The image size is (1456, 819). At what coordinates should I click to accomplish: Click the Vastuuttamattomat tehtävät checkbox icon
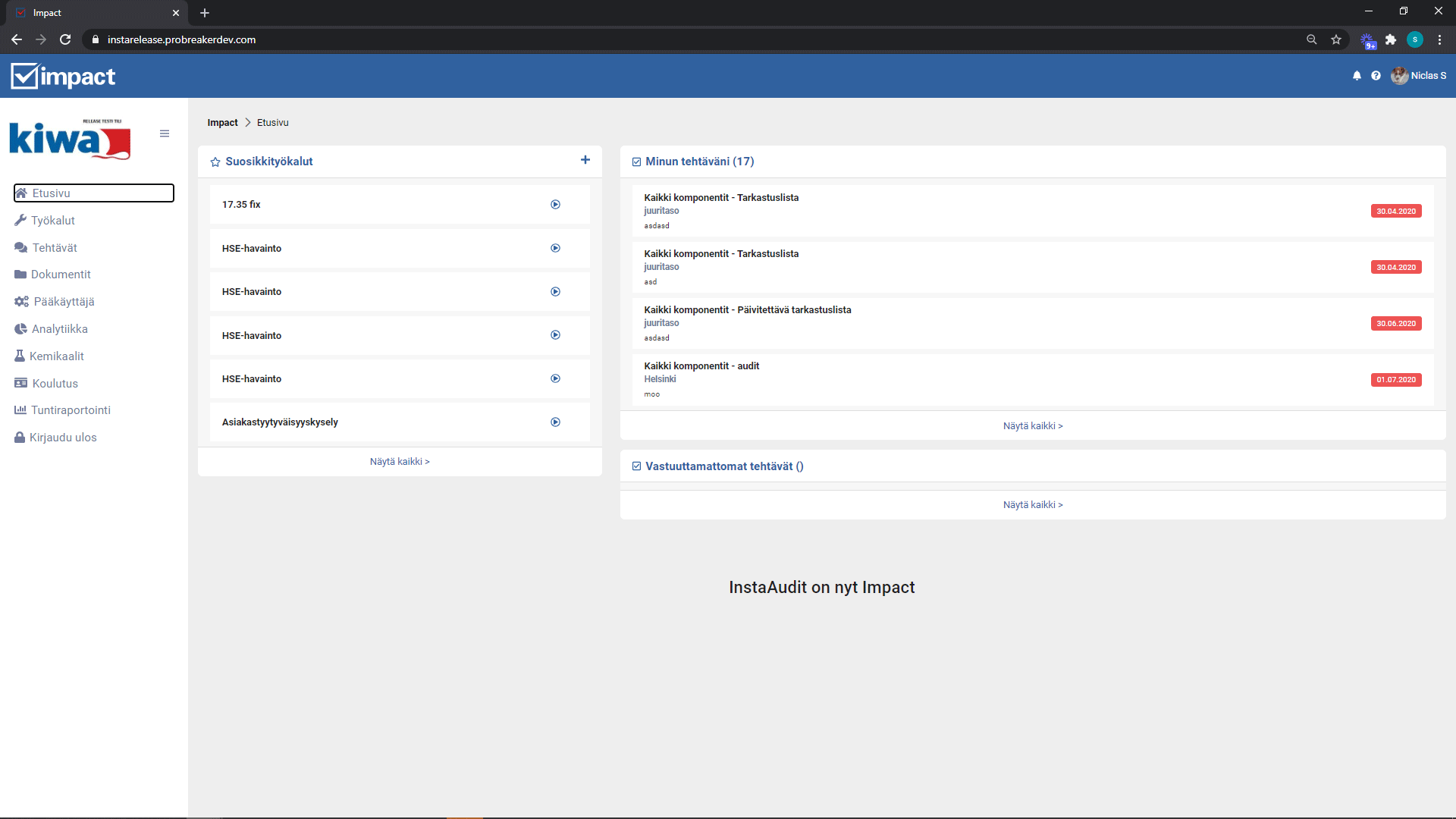pyautogui.click(x=636, y=466)
